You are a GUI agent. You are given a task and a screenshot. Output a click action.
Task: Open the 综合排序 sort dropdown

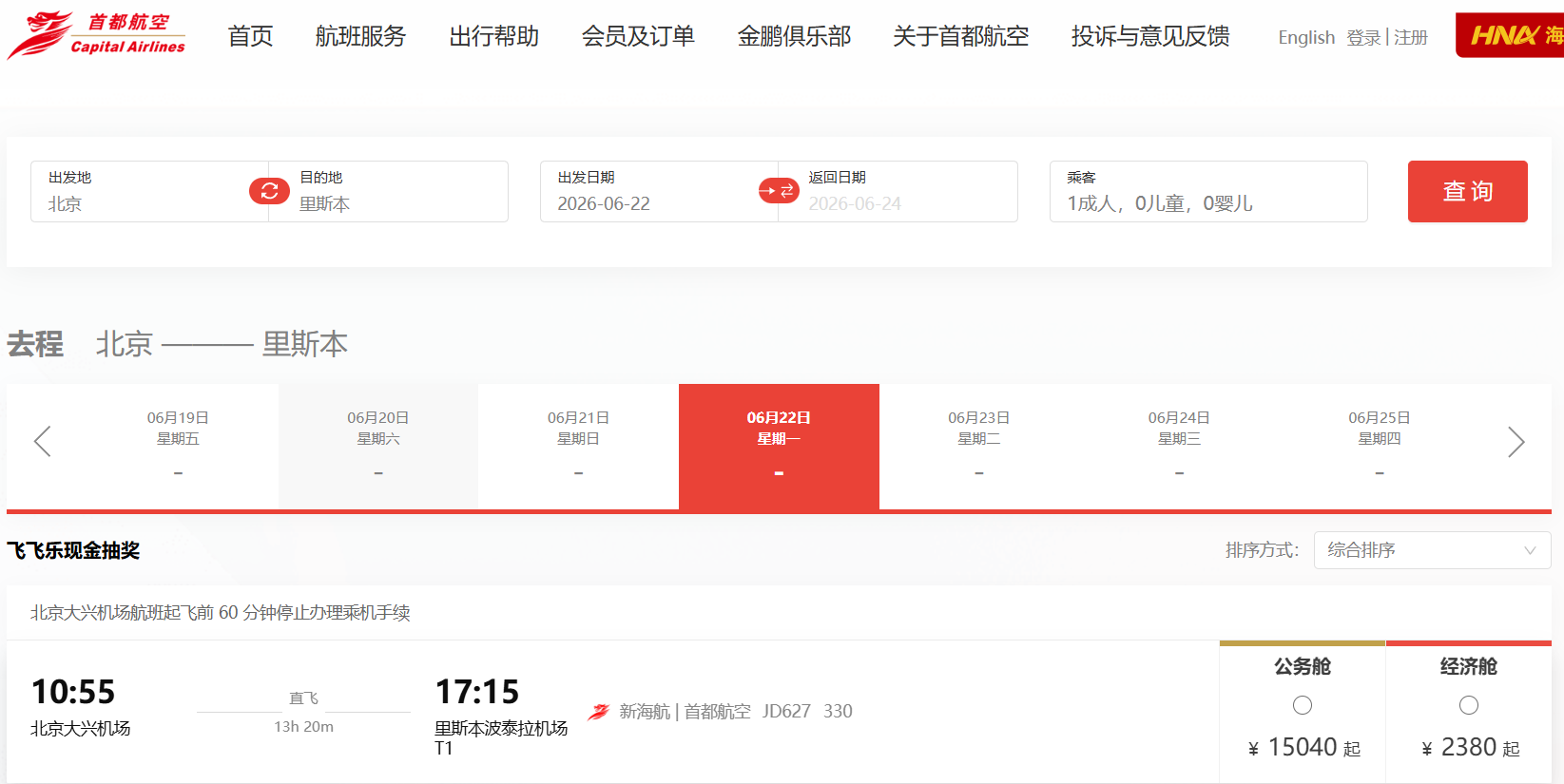[1431, 550]
